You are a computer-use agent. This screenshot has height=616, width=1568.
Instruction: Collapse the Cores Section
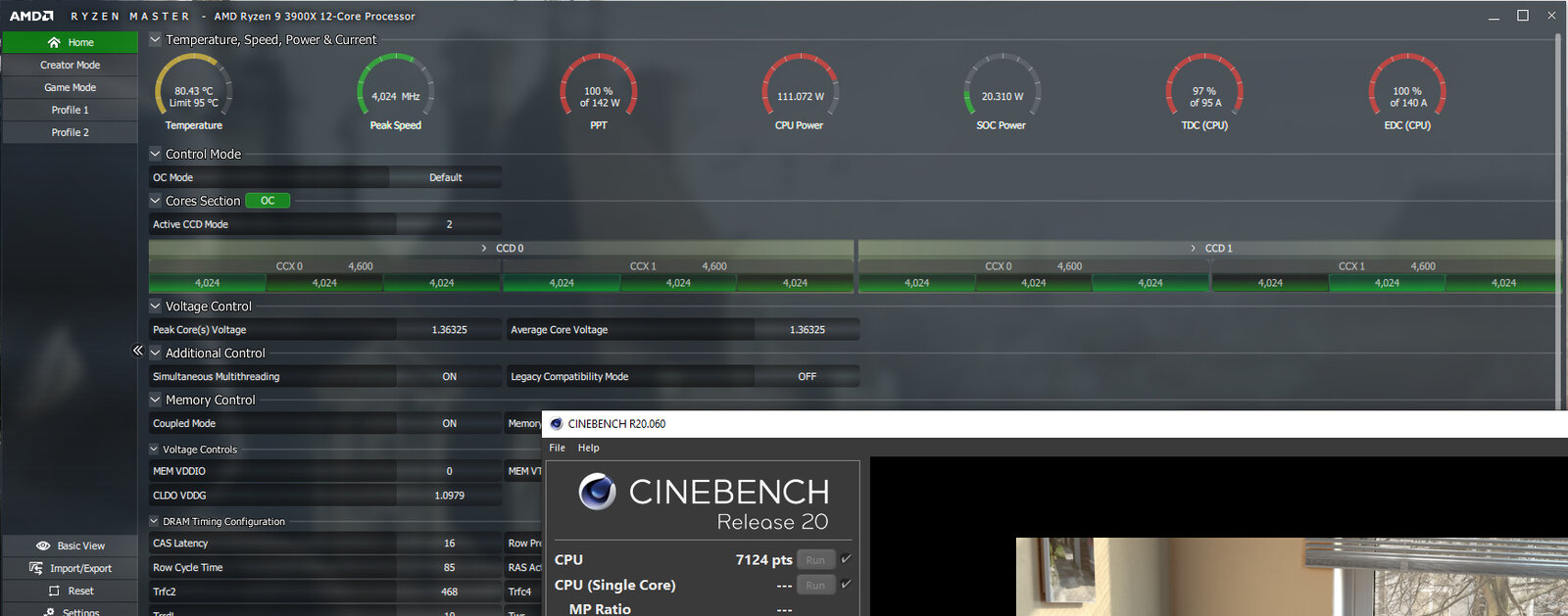click(x=155, y=201)
